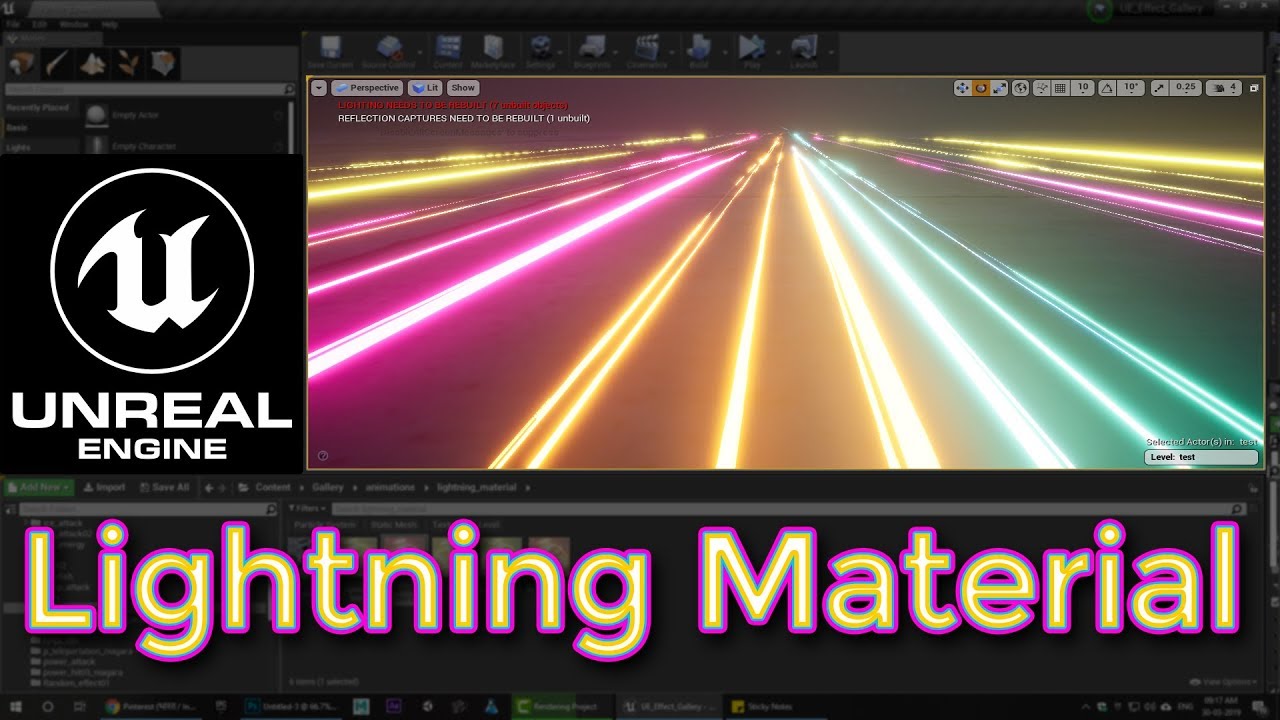Open the Filters dropdown in Content Browser

[x=306, y=509]
